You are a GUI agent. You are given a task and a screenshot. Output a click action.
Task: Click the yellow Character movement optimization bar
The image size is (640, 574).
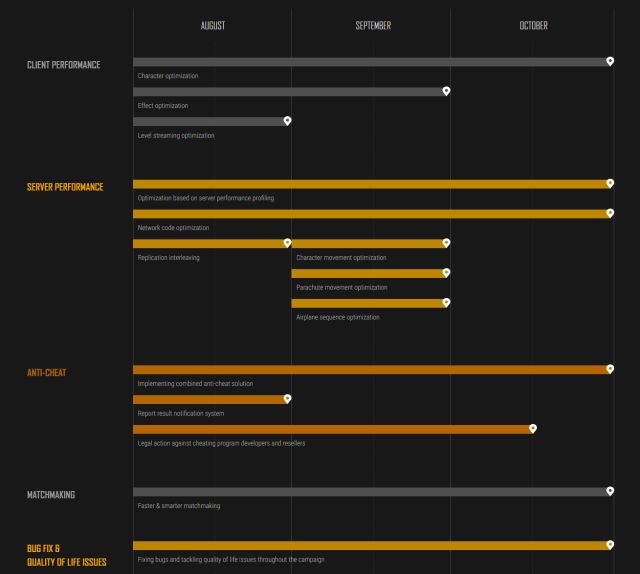point(369,244)
